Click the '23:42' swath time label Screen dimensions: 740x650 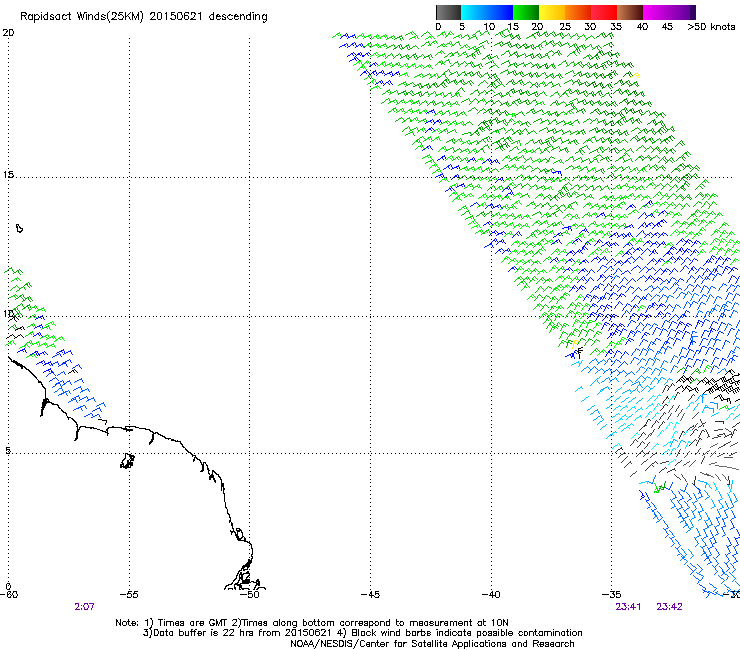coord(669,607)
